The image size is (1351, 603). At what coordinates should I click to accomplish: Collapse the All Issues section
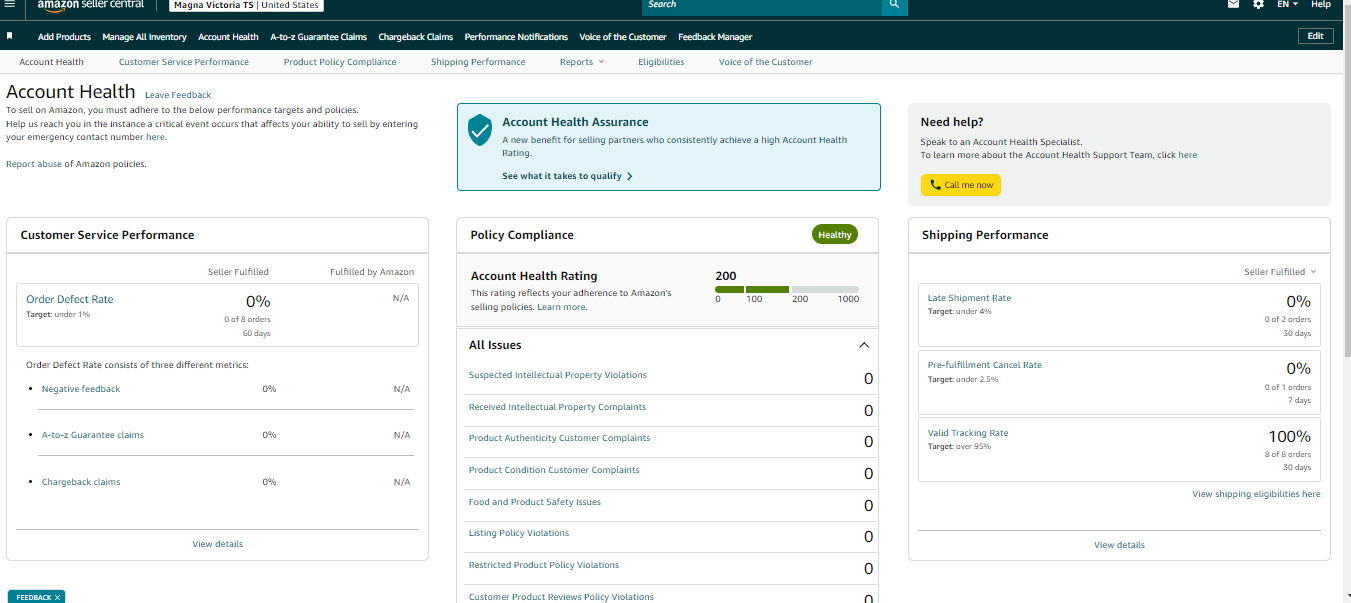[x=864, y=345]
